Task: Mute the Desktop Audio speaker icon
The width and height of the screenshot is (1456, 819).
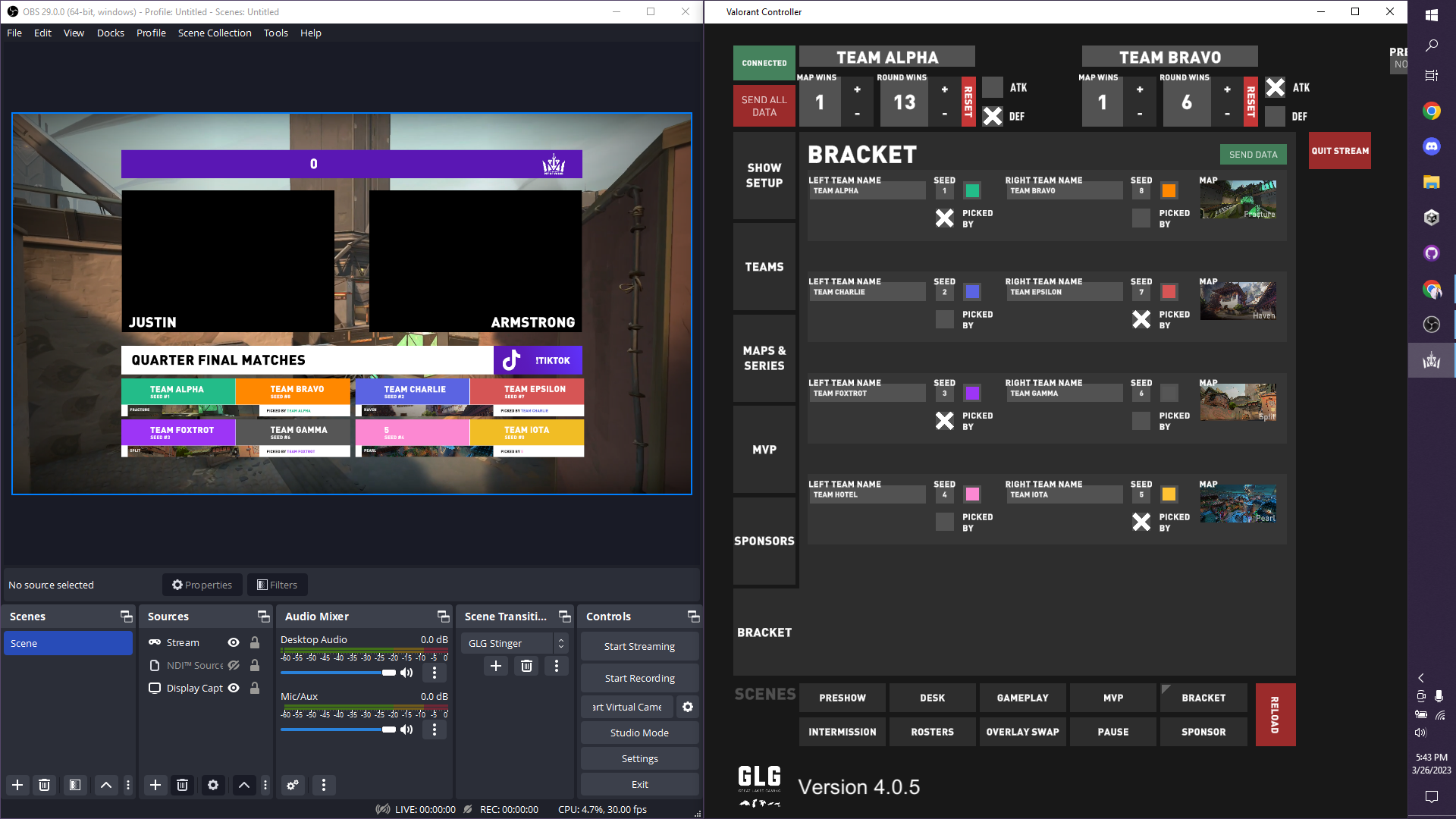Action: 407,673
